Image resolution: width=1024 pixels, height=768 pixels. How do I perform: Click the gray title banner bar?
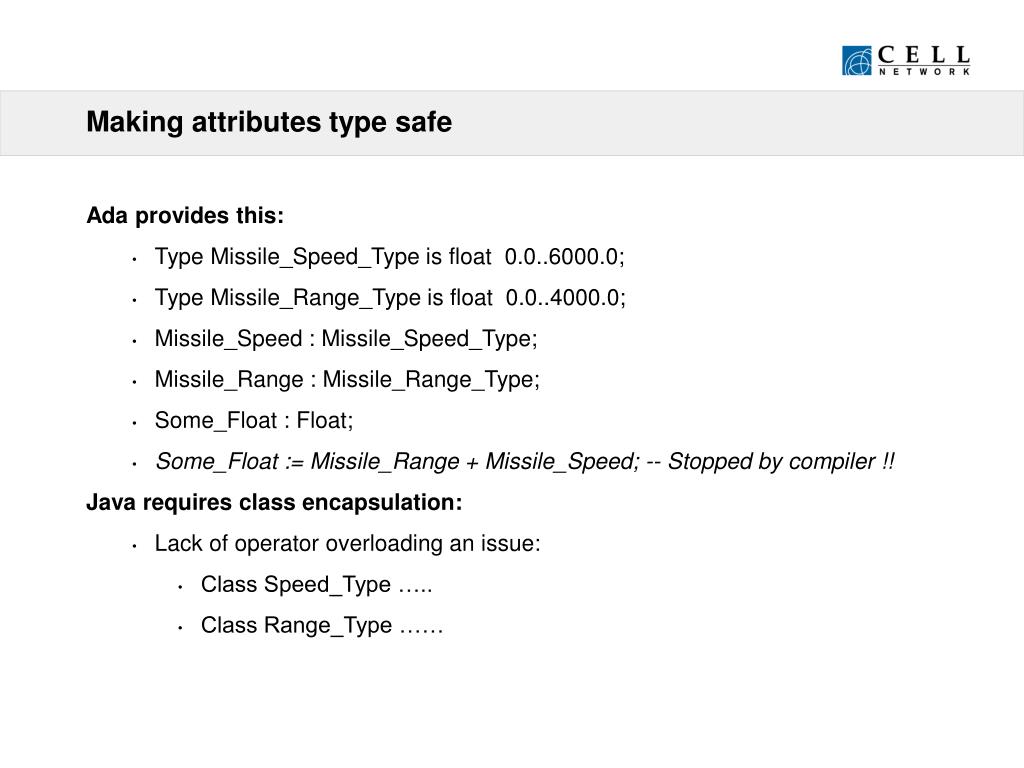(x=512, y=123)
